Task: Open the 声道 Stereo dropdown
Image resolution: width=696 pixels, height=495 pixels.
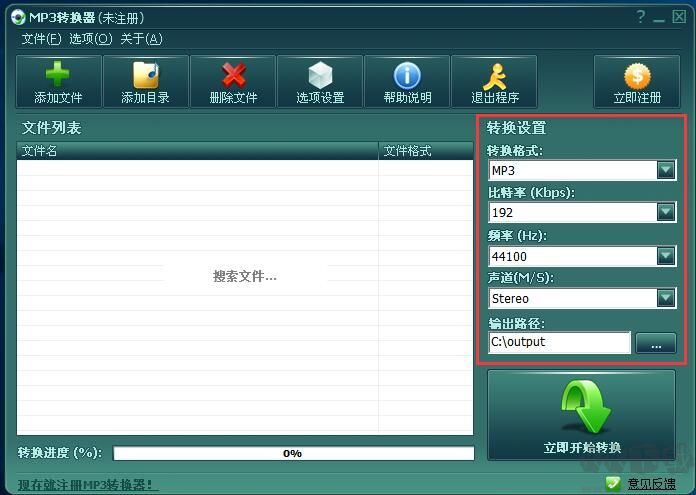Action: pos(666,298)
